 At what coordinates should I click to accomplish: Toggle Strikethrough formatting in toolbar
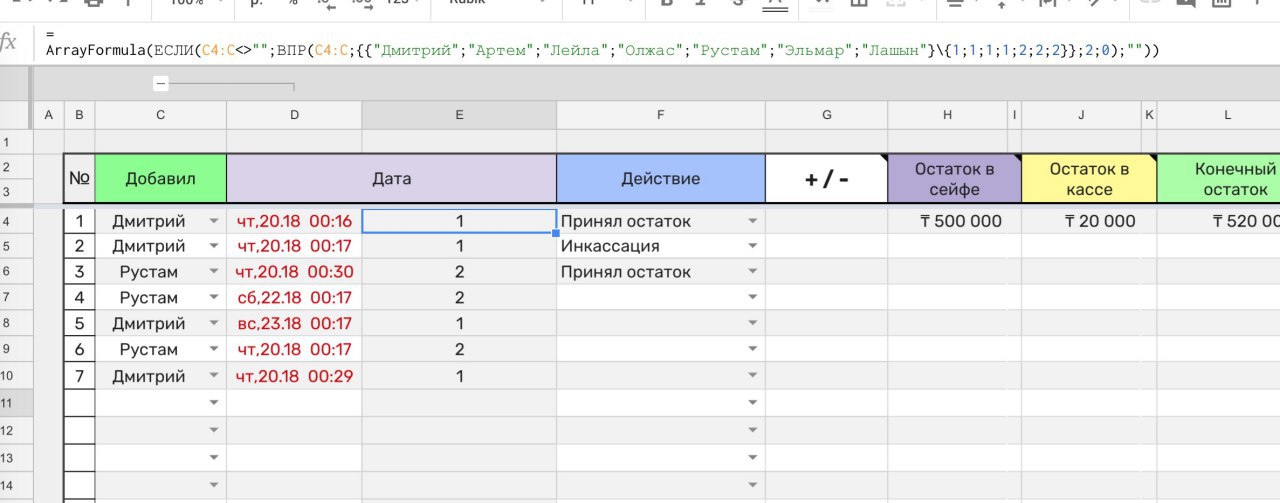coord(737,3)
